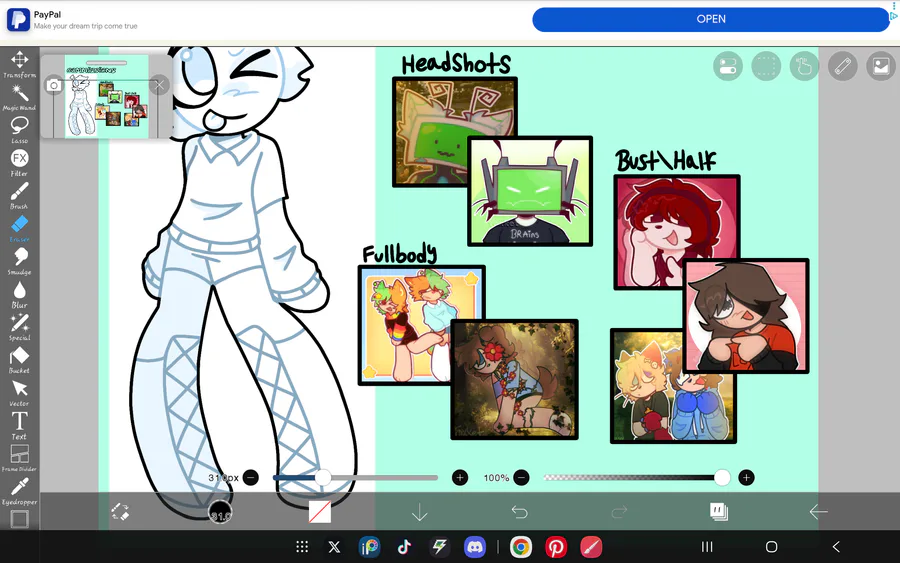Select the Eraser tool

20,228
